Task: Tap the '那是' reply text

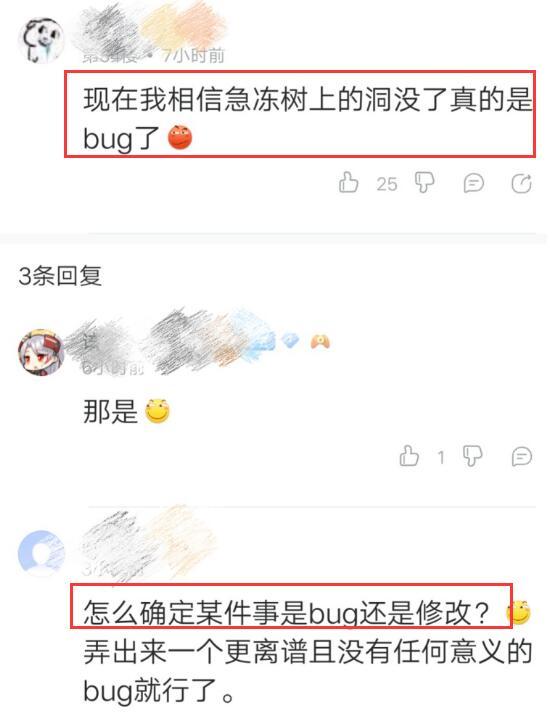Action: coord(110,412)
